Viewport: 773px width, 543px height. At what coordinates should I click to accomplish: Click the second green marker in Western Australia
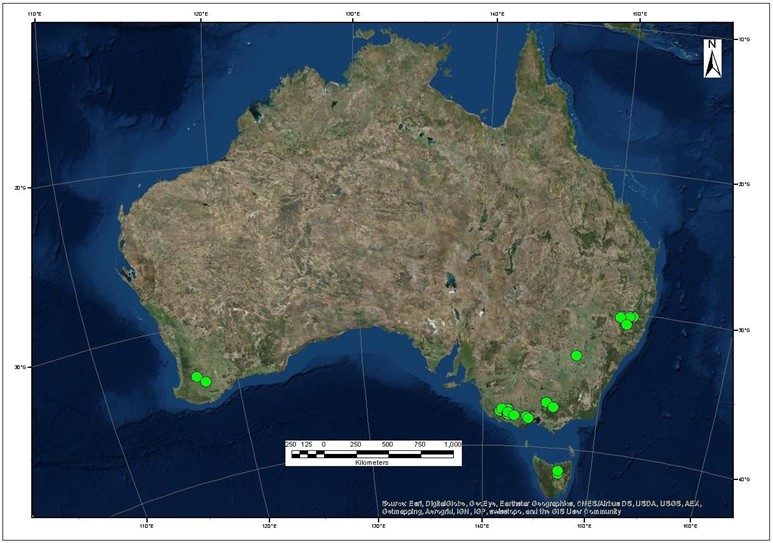point(206,381)
